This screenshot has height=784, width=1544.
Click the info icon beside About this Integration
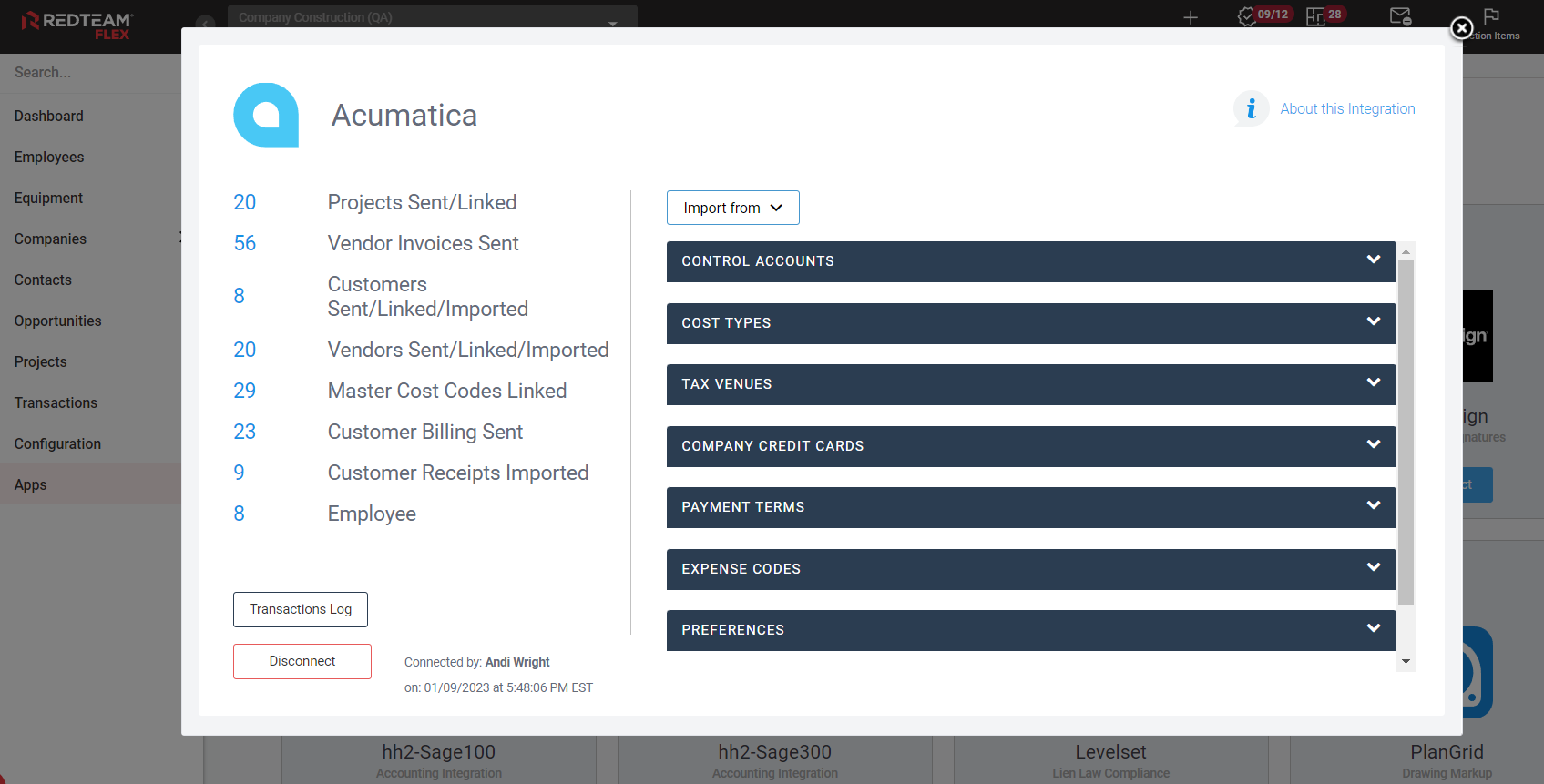1251,109
